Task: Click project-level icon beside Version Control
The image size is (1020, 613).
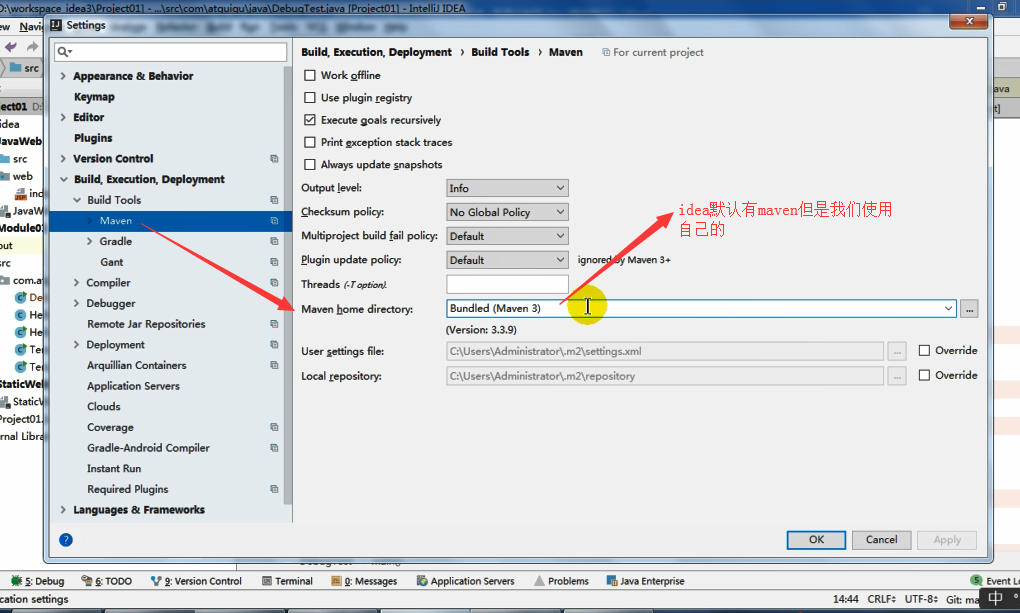Action: click(x=274, y=159)
